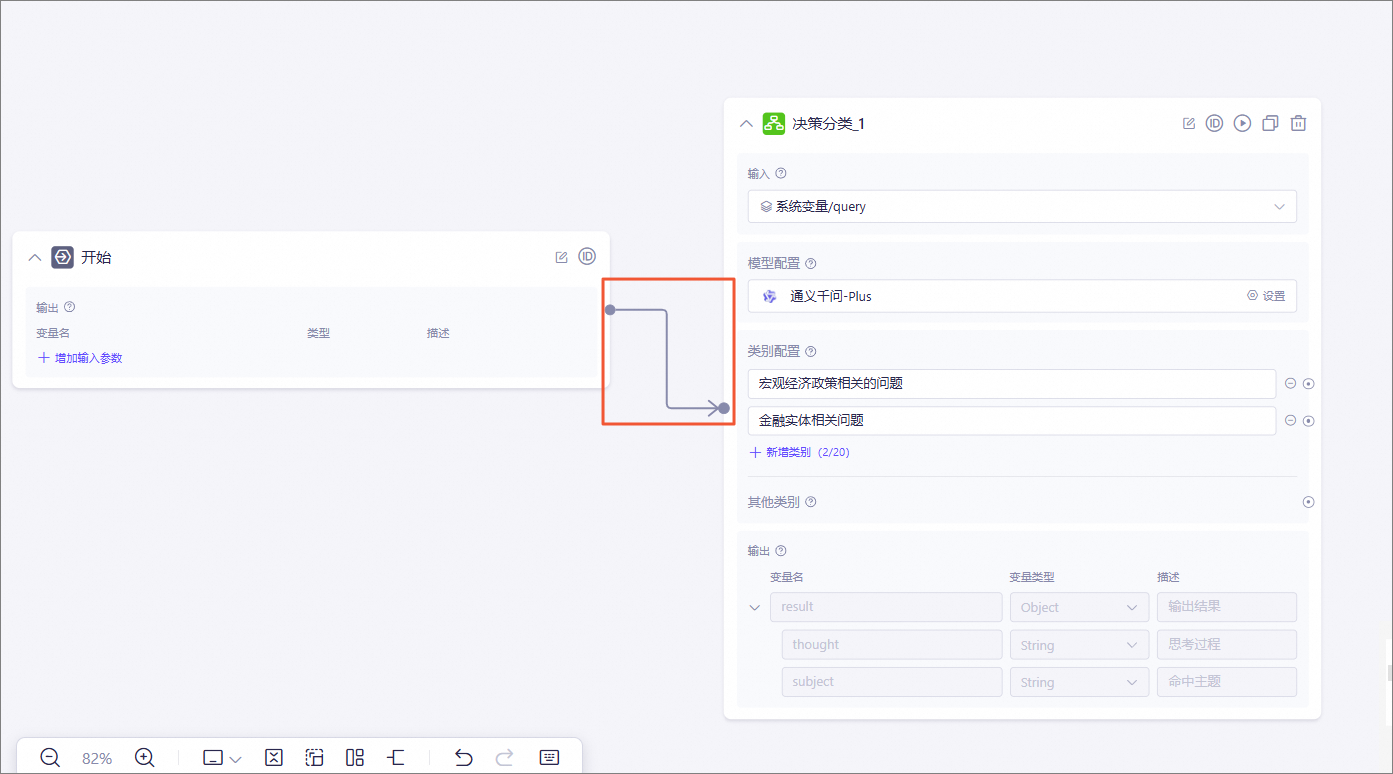Click the branch connector toolbar icon

point(395,758)
